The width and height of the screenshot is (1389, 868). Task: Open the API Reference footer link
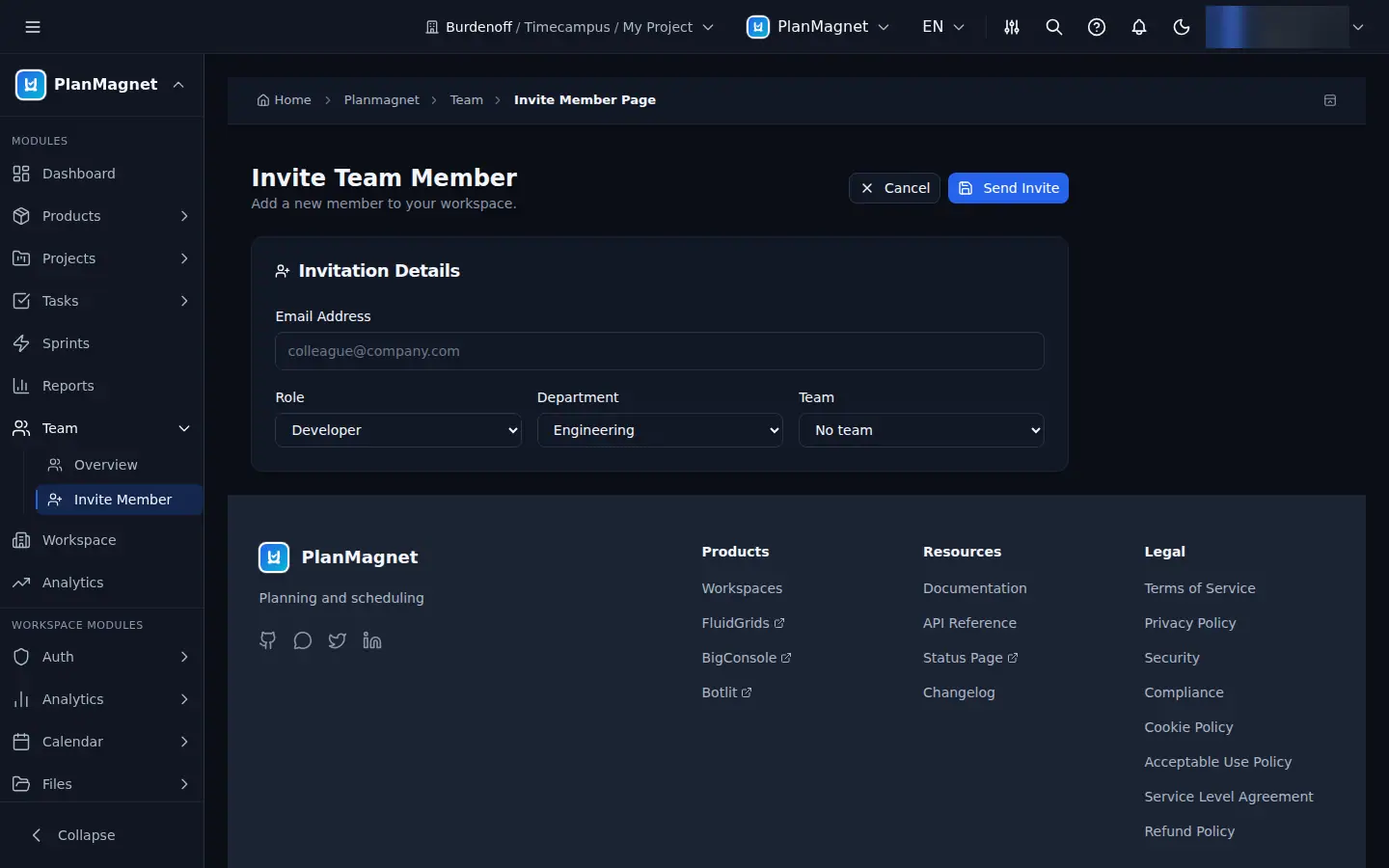pos(969,623)
